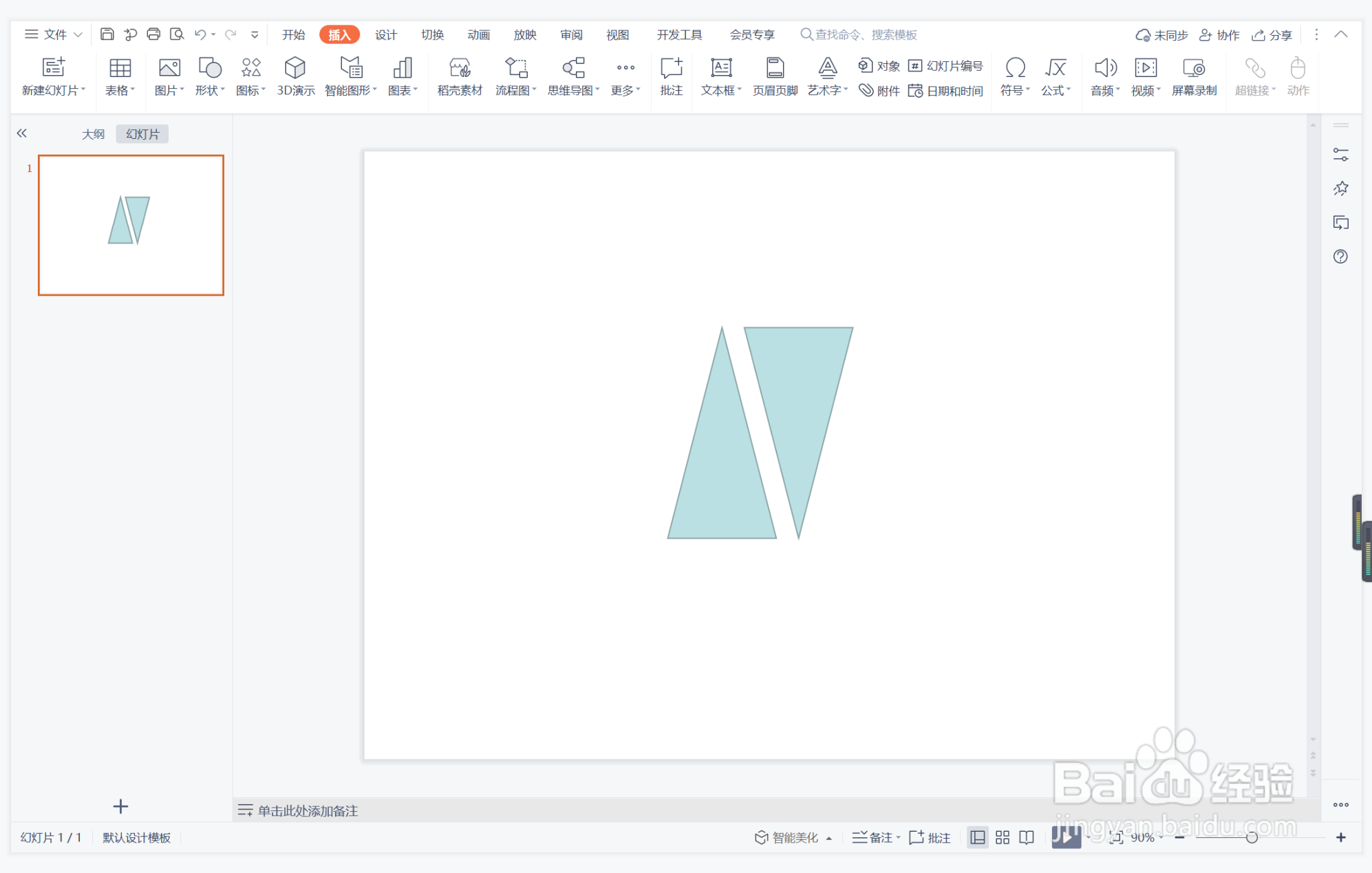
Task: Click the 分享 share button
Action: pyautogui.click(x=1272, y=34)
